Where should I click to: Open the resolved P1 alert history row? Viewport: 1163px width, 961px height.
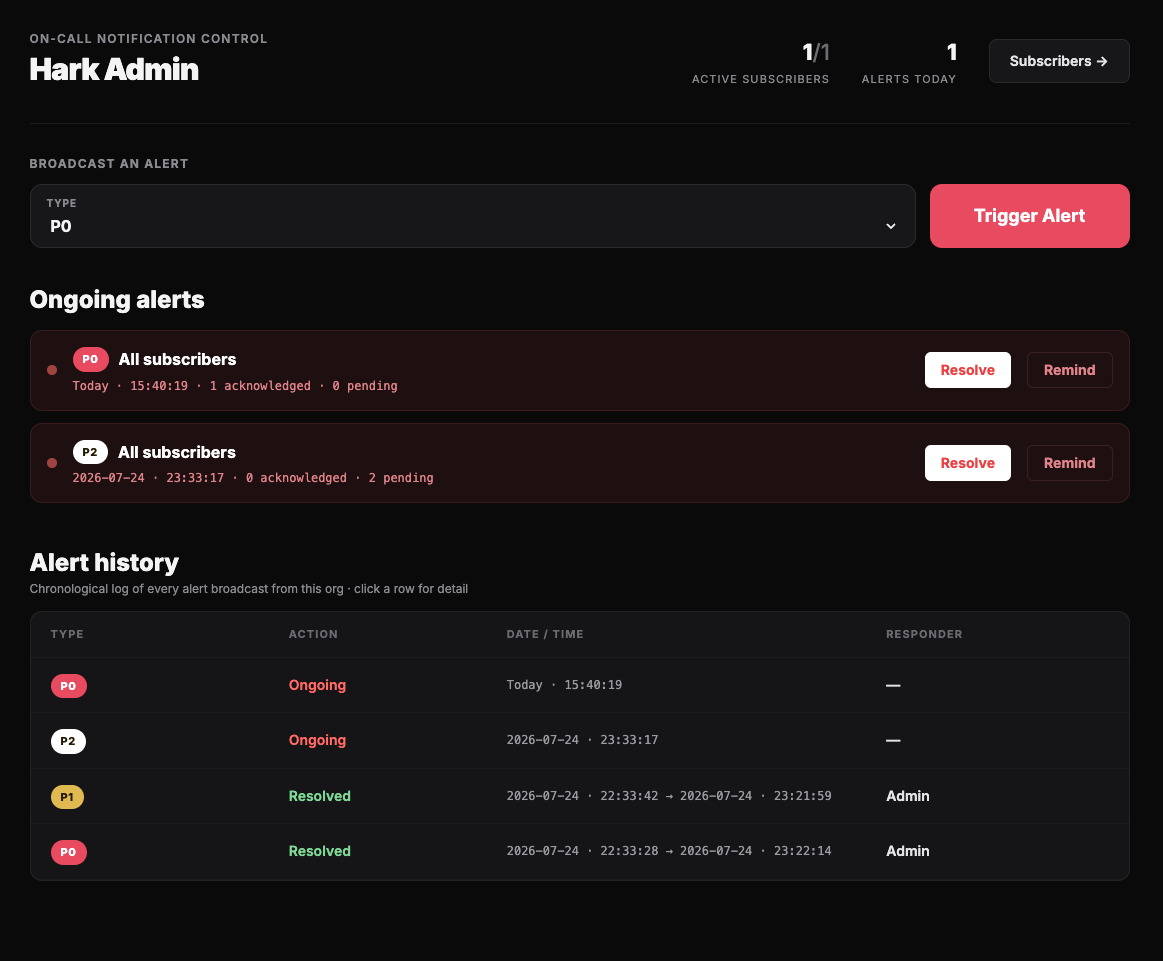coord(579,796)
